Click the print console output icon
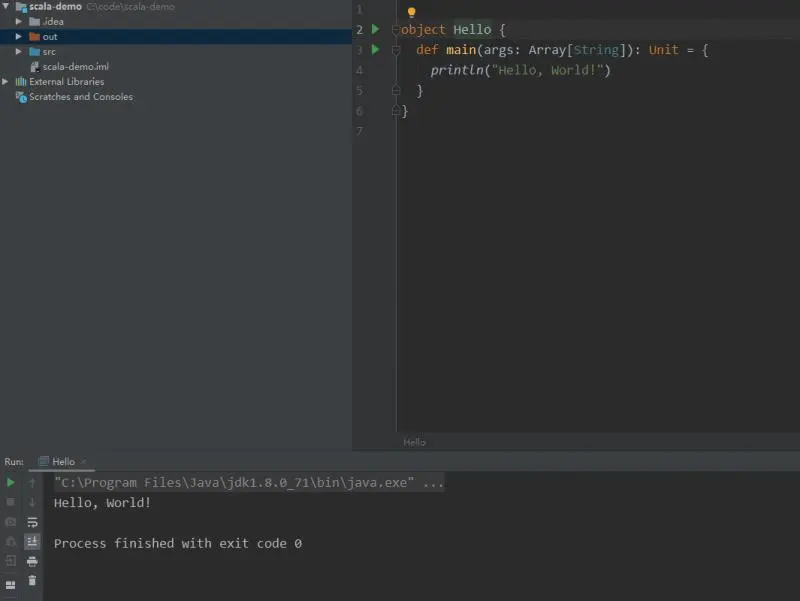This screenshot has height=601, width=800. tap(32, 562)
